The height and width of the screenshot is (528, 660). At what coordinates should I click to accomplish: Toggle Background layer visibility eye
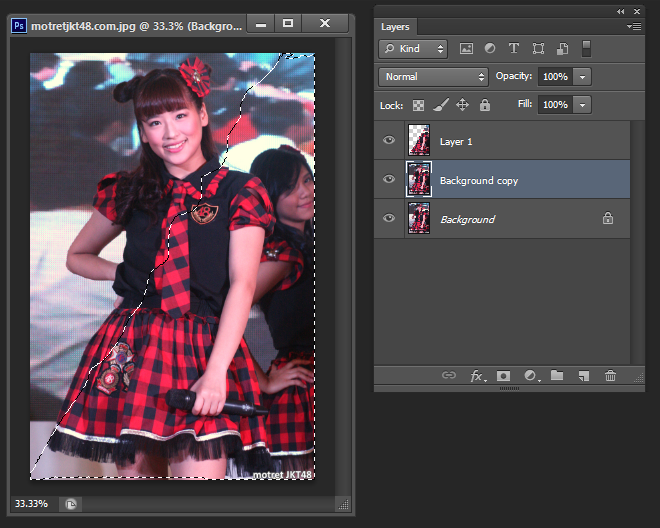pos(389,218)
